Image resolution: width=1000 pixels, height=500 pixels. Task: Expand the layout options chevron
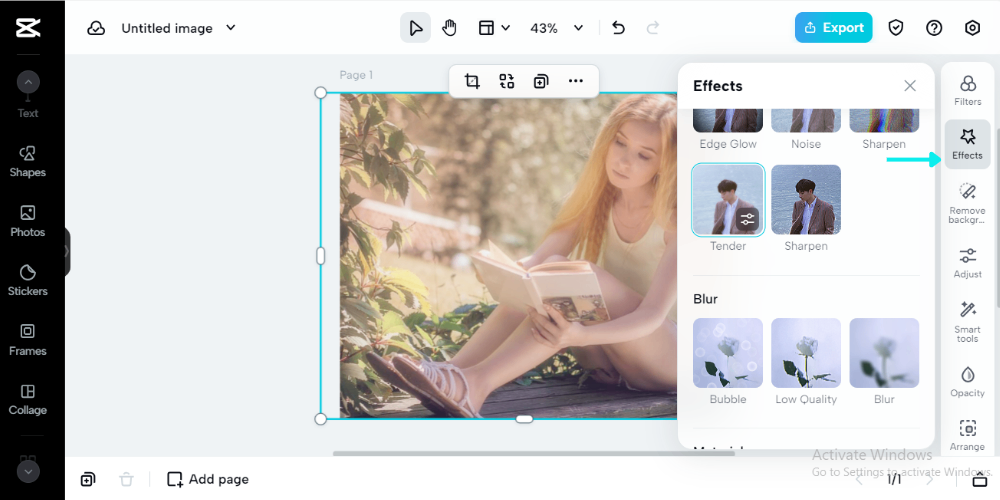click(506, 28)
